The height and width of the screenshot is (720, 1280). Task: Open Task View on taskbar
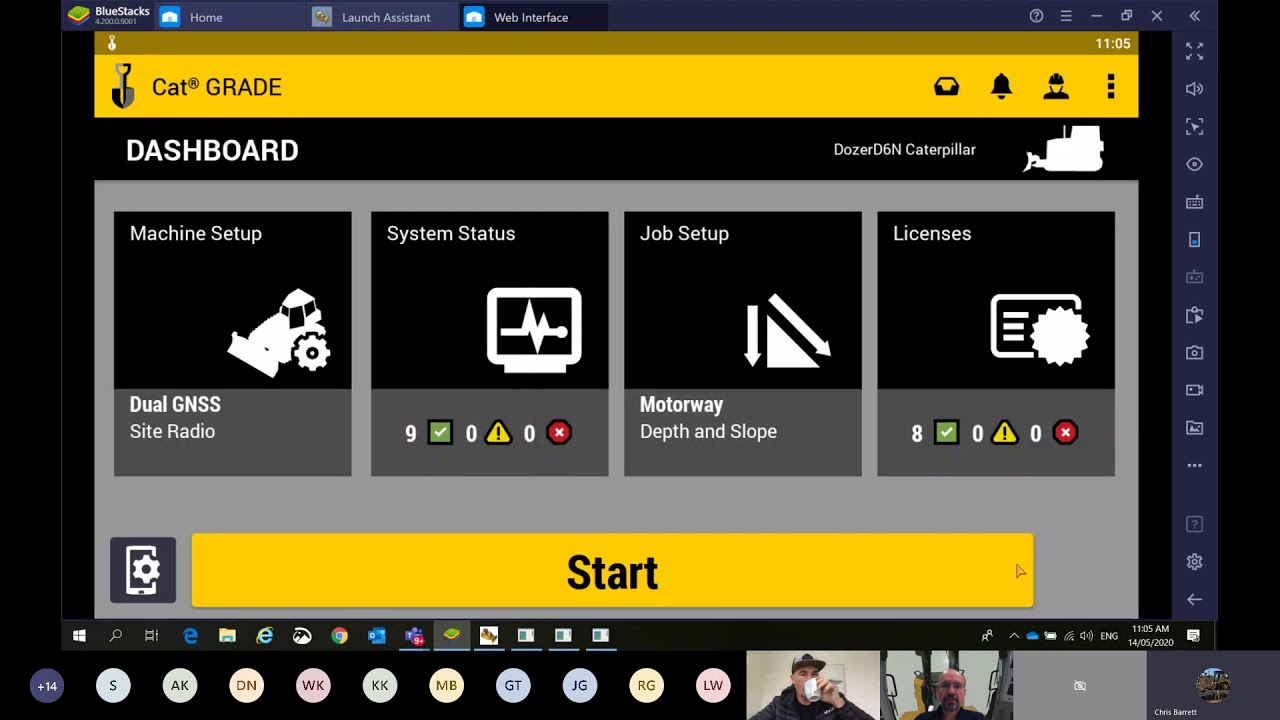[152, 635]
